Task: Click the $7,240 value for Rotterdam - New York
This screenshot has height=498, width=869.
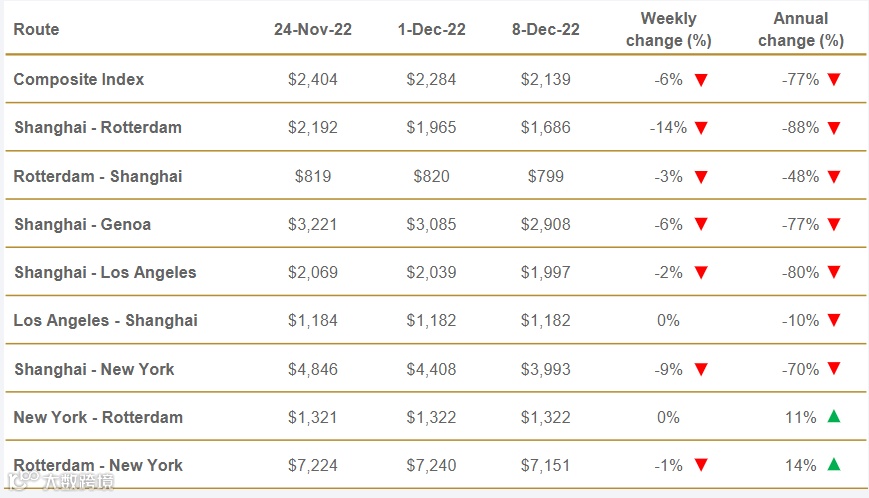Action: click(431, 465)
